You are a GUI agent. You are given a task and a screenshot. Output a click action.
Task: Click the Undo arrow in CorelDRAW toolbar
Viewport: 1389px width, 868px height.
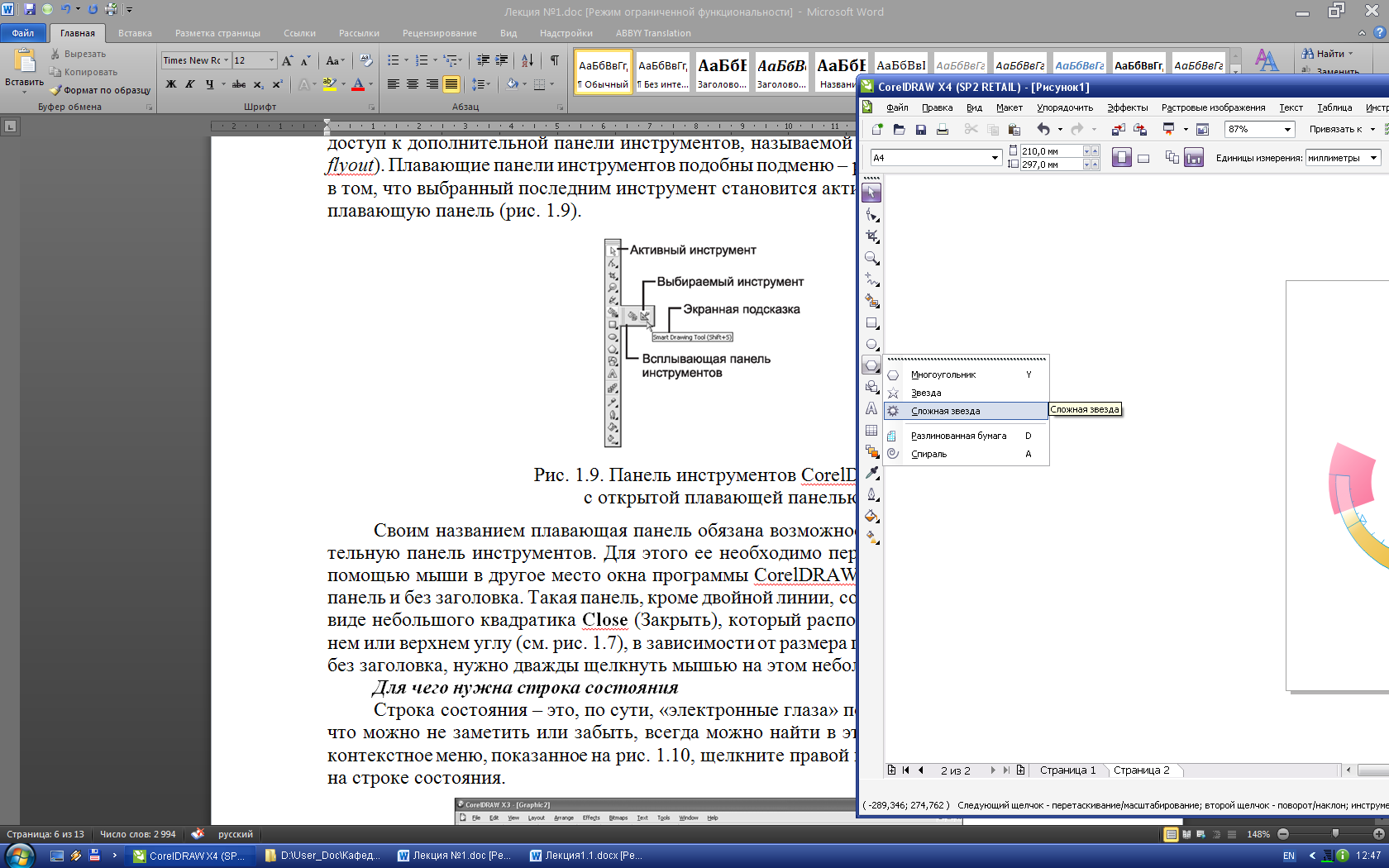click(1043, 129)
